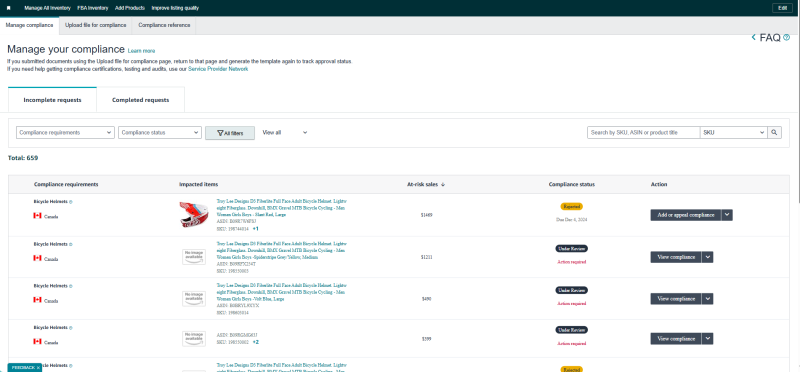Expand arrow next to Add or appeal compliance
Screen dimensions: 800x372
(x=727, y=215)
